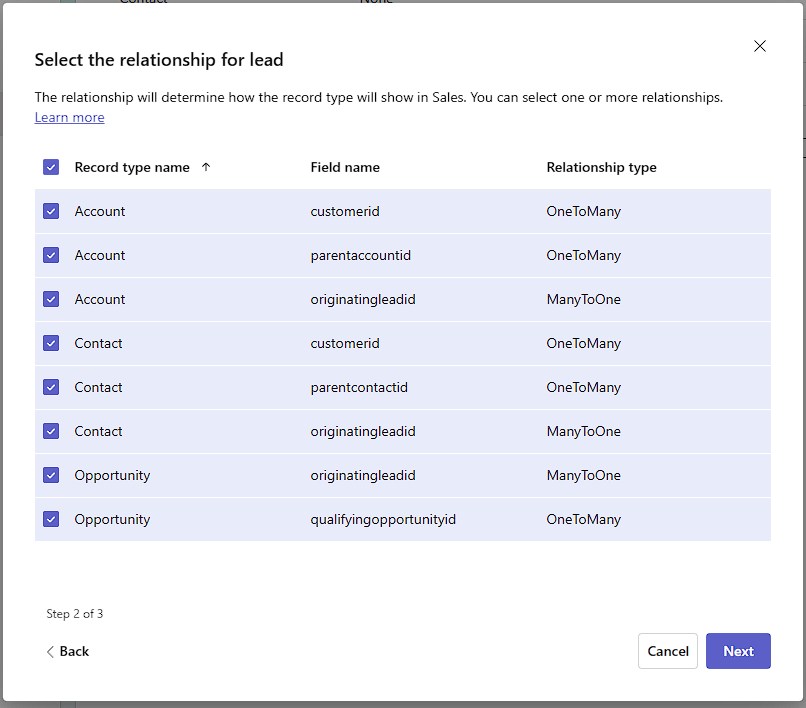Click the Field name column header
This screenshot has width=806, height=708.
[345, 167]
